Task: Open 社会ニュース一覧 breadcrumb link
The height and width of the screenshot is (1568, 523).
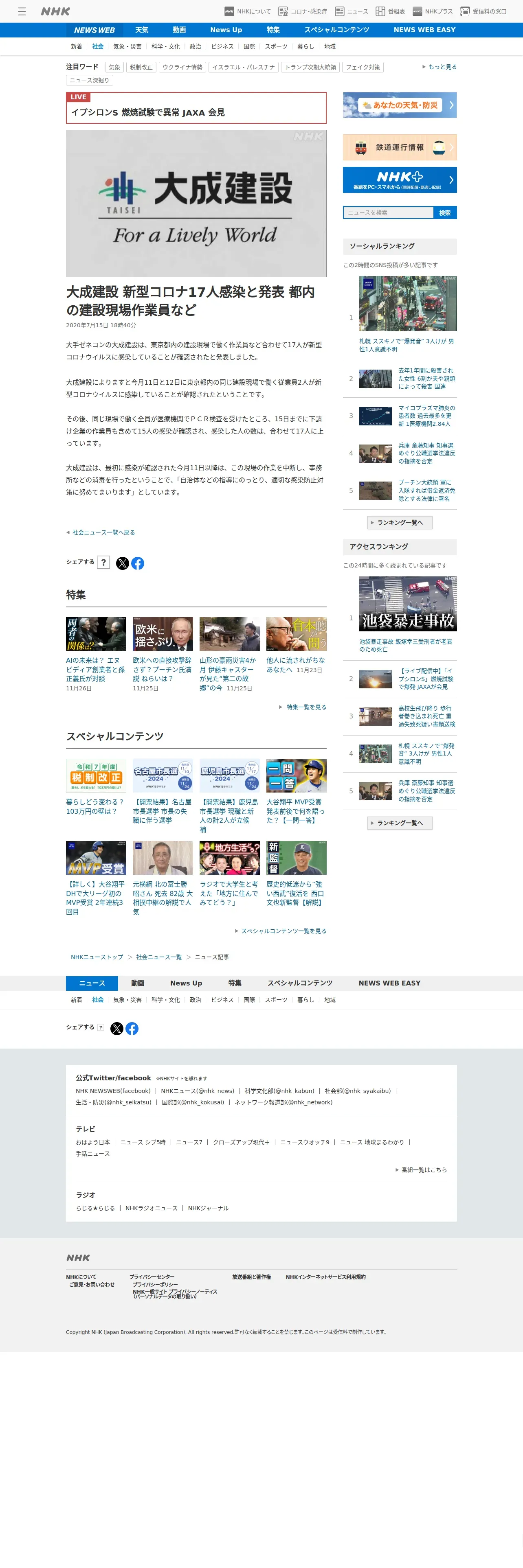Action: pyautogui.click(x=159, y=957)
